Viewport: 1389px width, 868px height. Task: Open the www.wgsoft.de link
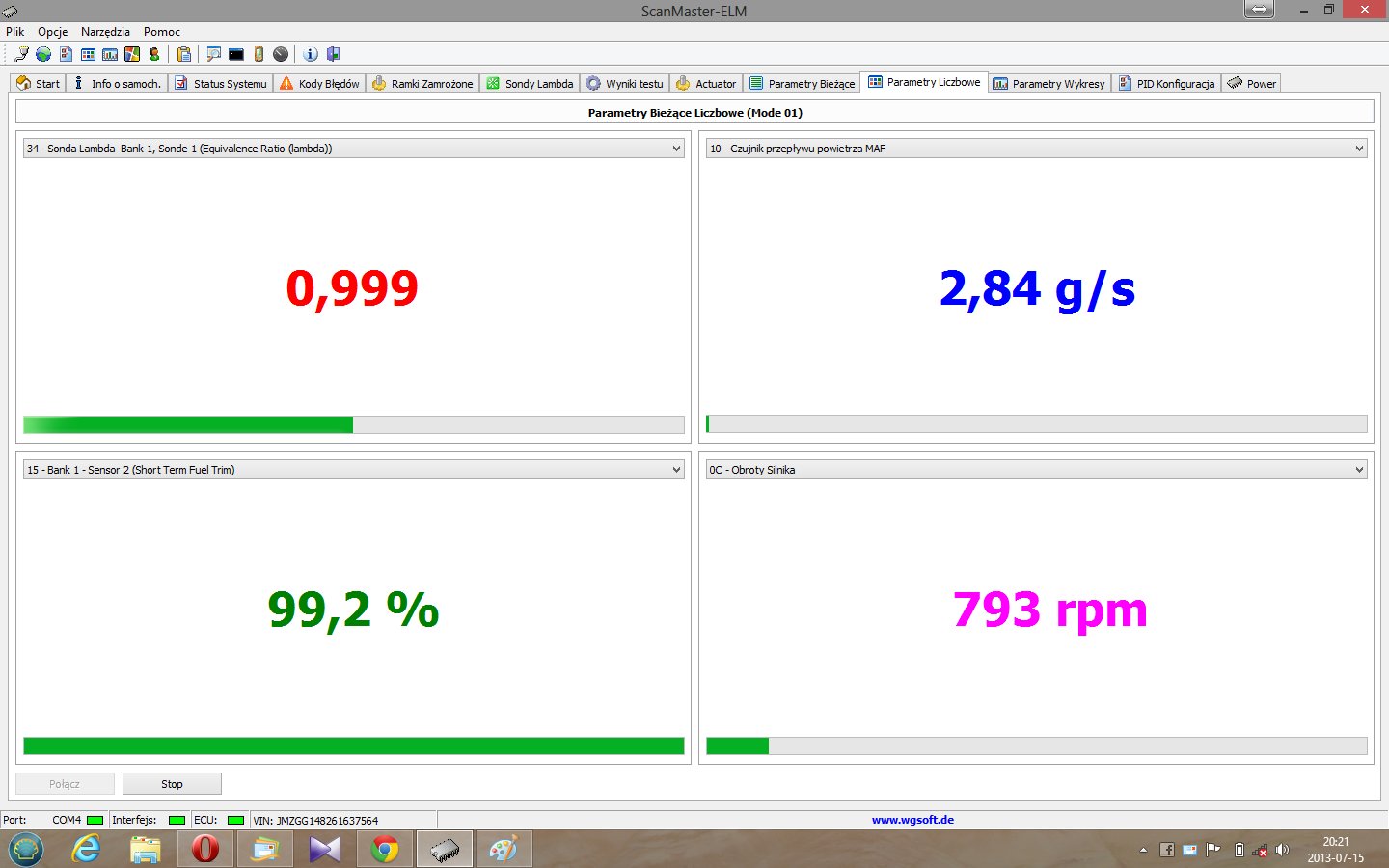pos(912,820)
